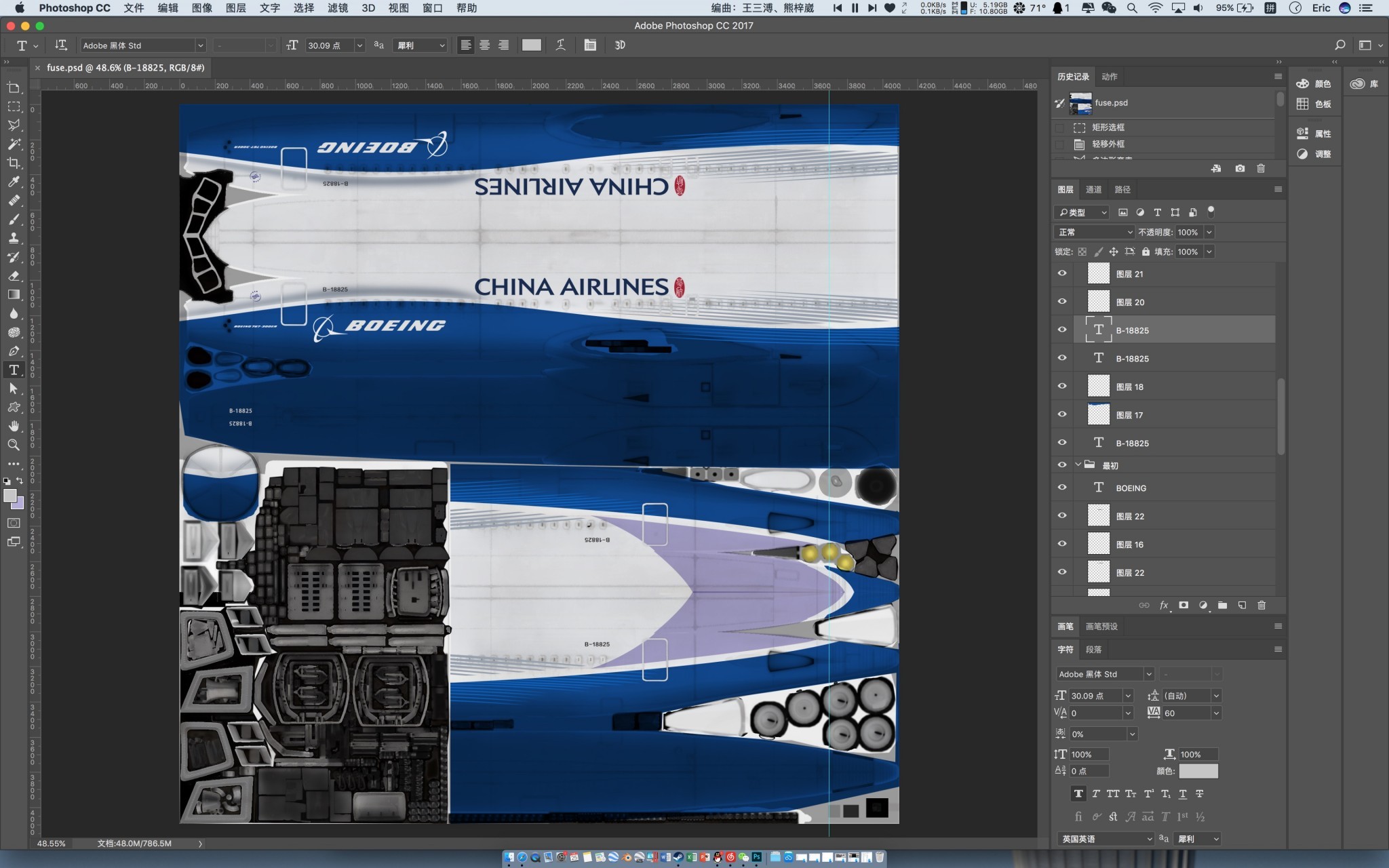Select the Brush tool
This screenshot has height=868, width=1389.
(14, 220)
